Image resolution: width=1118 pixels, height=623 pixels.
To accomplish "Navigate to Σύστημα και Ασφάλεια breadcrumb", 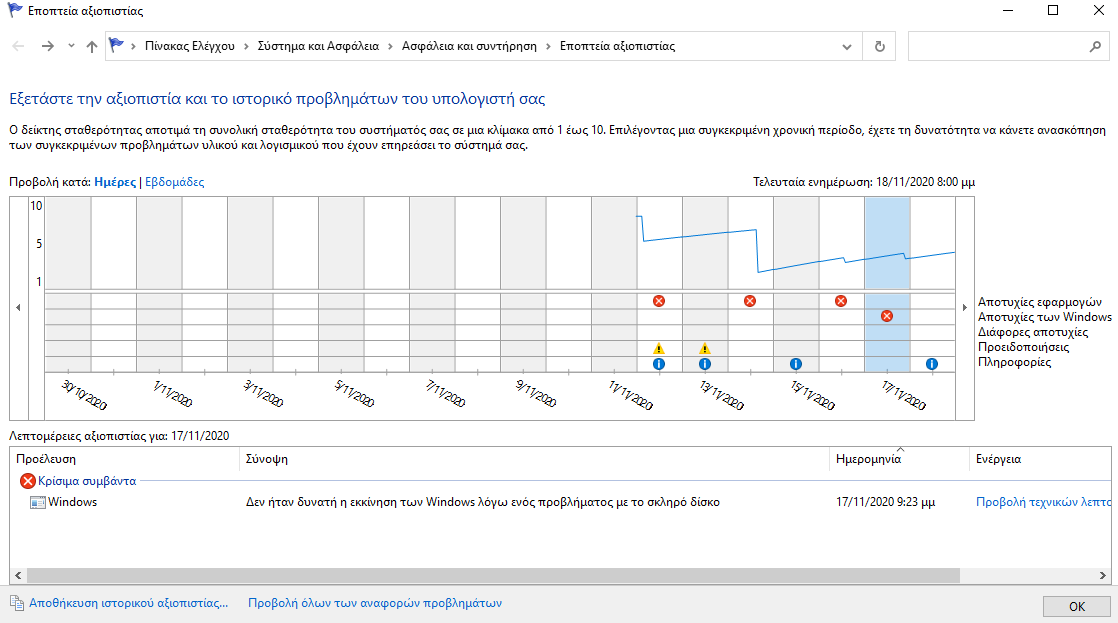I will click(318, 46).
